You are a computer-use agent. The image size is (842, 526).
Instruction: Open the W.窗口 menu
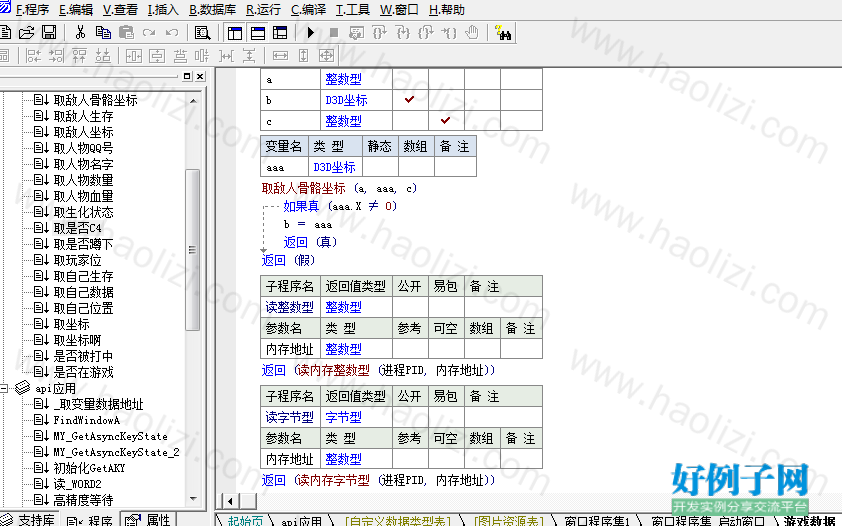pyautogui.click(x=399, y=10)
